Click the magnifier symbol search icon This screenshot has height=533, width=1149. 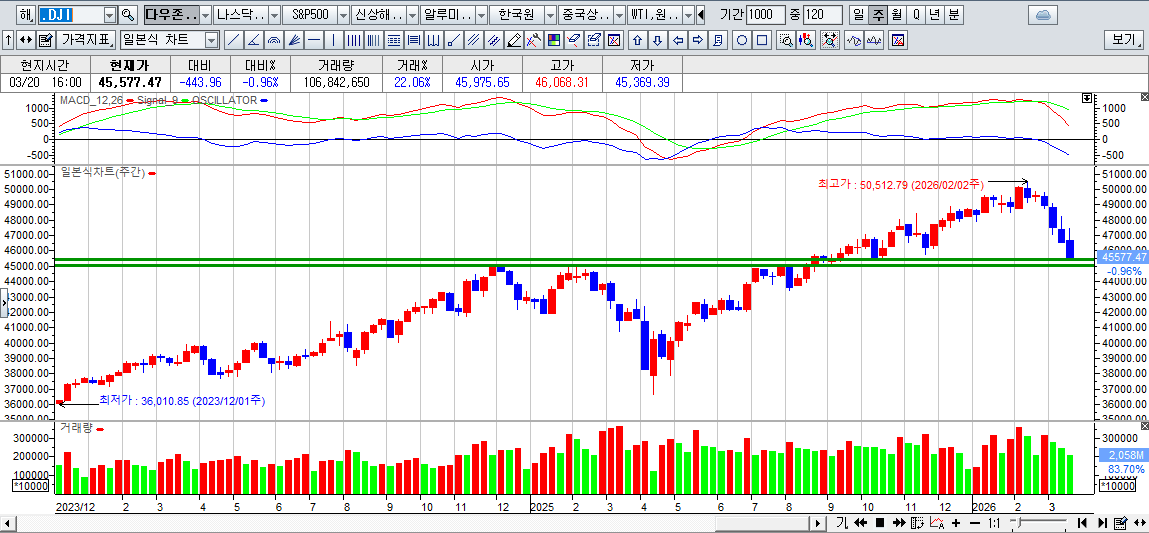[127, 15]
